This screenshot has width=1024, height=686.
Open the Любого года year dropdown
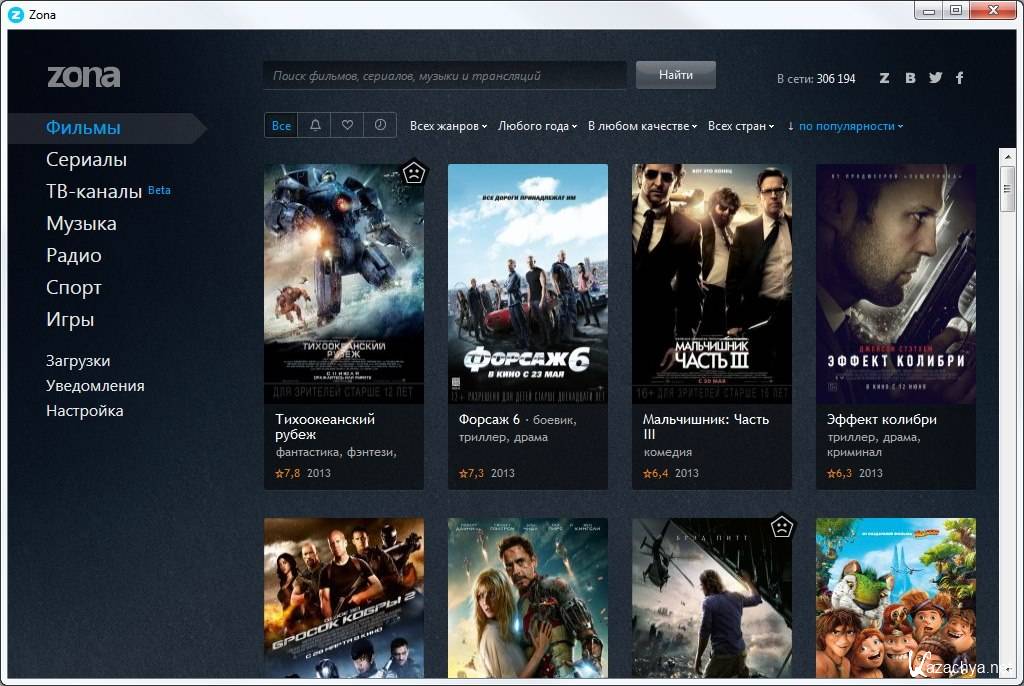(537, 126)
